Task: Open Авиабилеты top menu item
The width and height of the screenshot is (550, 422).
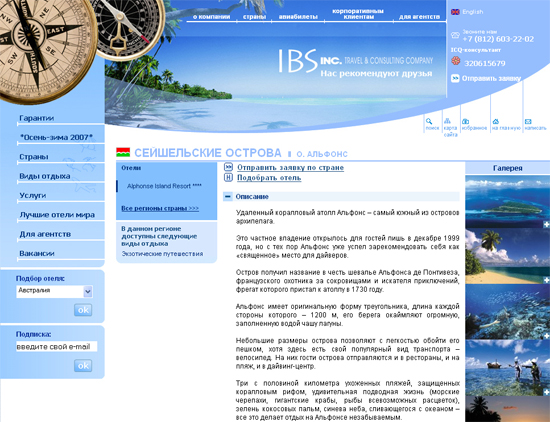Action: tap(298, 17)
